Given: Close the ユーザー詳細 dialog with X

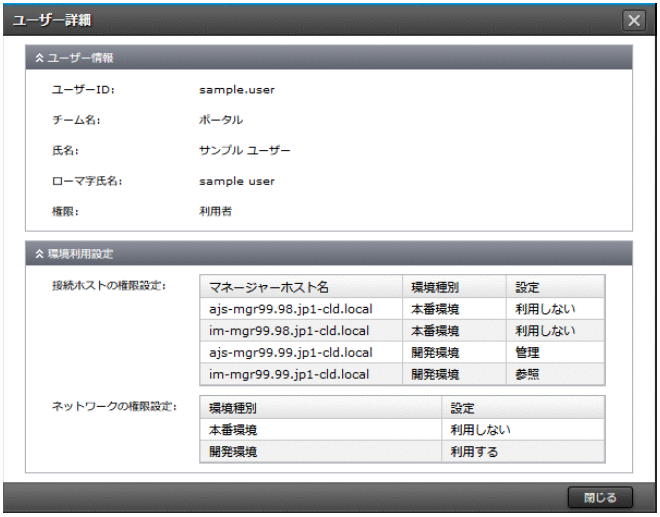Looking at the screenshot, I should tap(634, 20).
